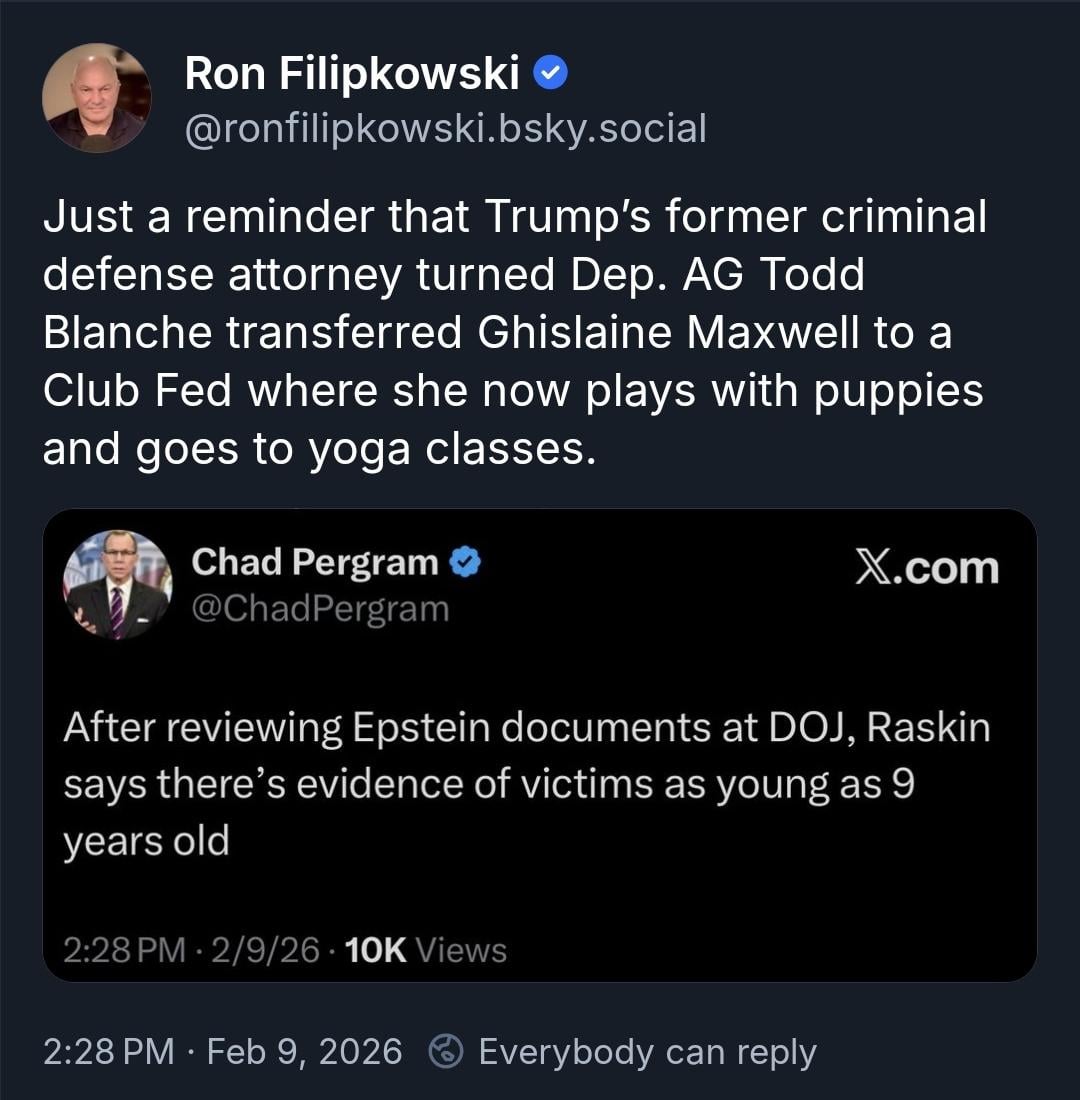
Task: Click the 10K Views count
Action: click(424, 949)
